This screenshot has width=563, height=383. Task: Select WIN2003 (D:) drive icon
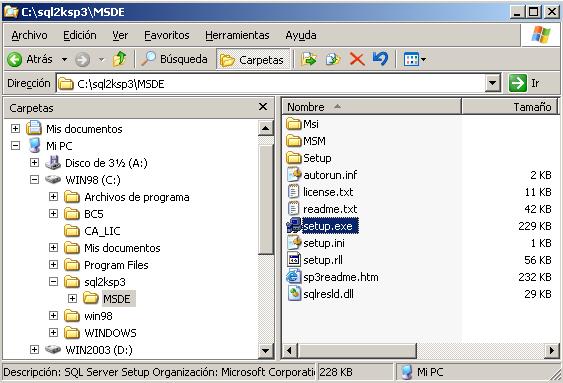point(53,349)
